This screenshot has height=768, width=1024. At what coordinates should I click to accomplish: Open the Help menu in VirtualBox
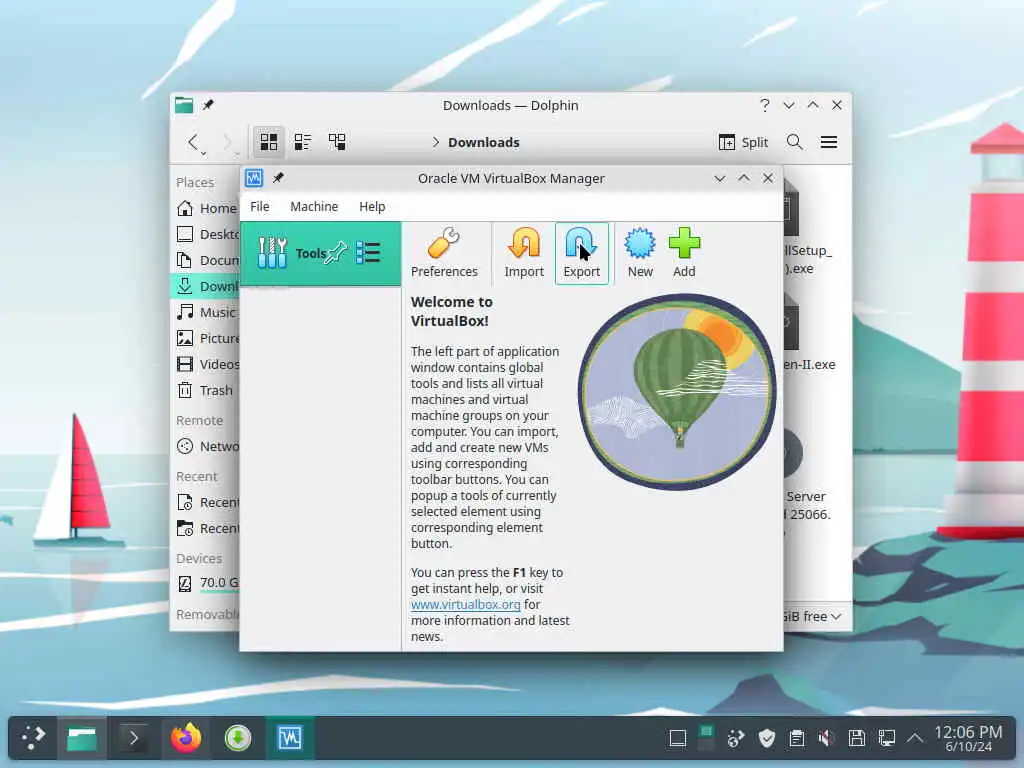(x=372, y=206)
